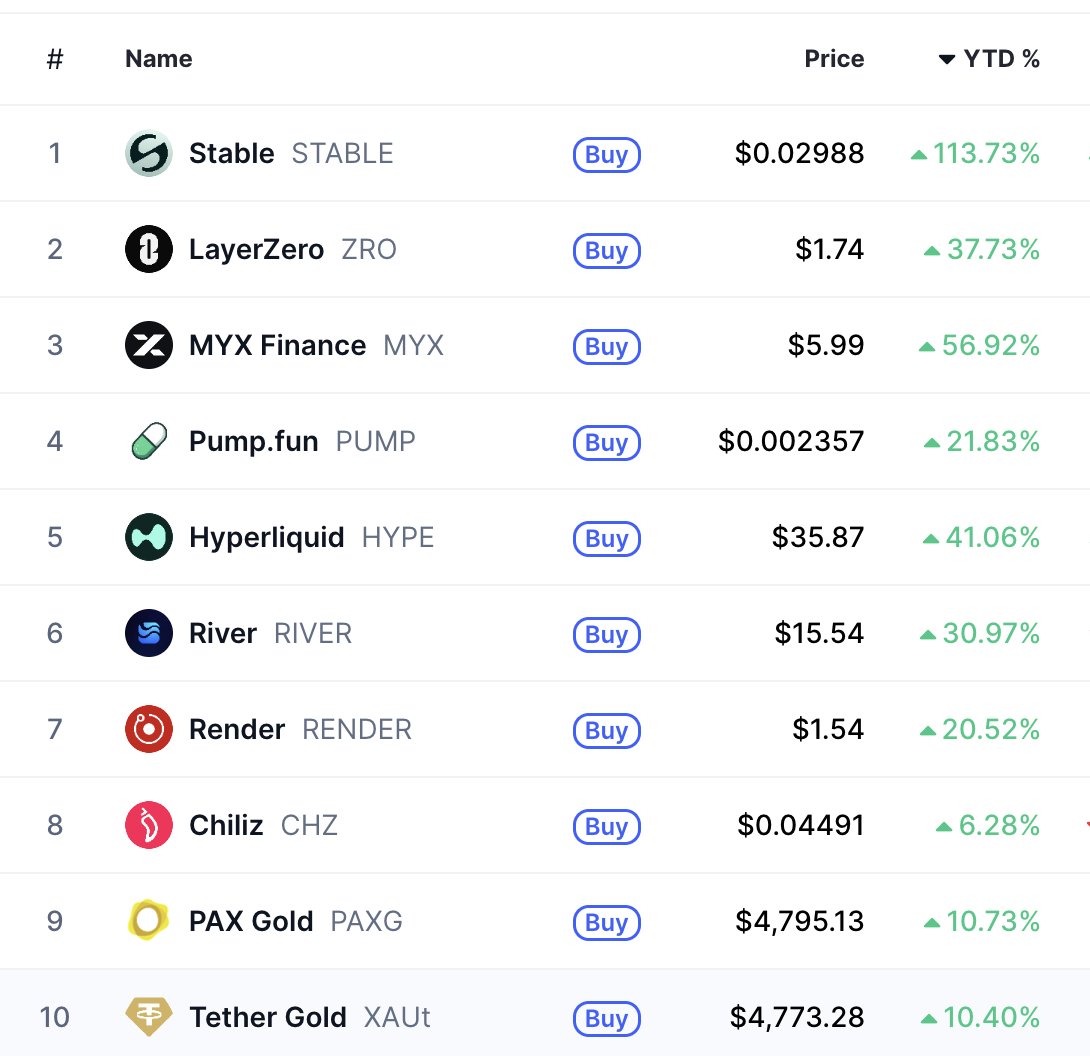Click LayerZero's 37.73% YTD value

tap(992, 250)
